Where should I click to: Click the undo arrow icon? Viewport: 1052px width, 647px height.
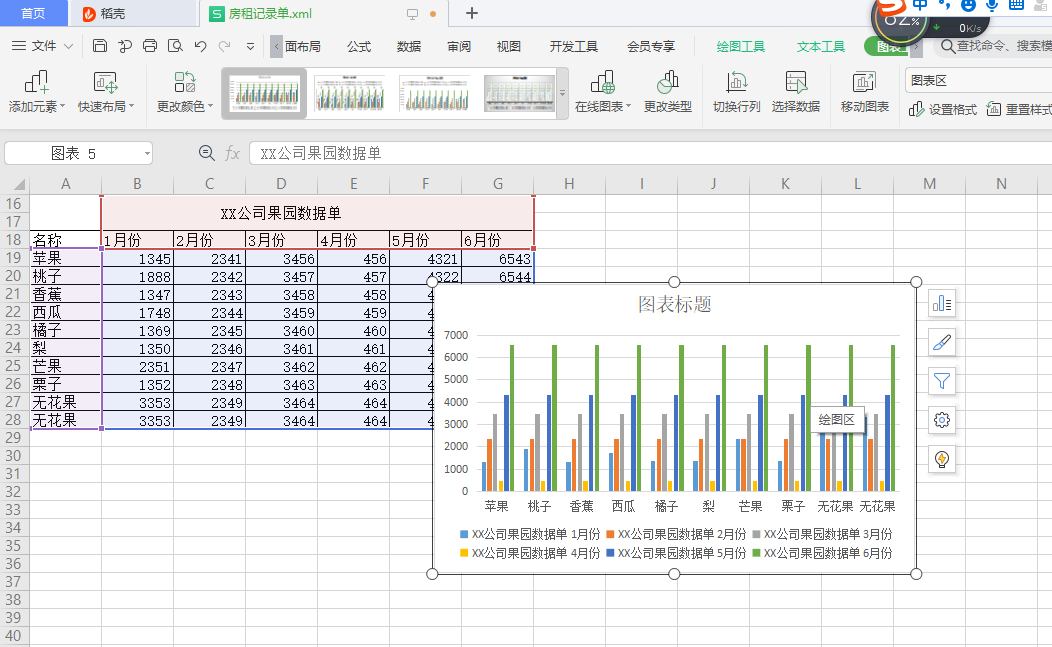tap(200, 46)
